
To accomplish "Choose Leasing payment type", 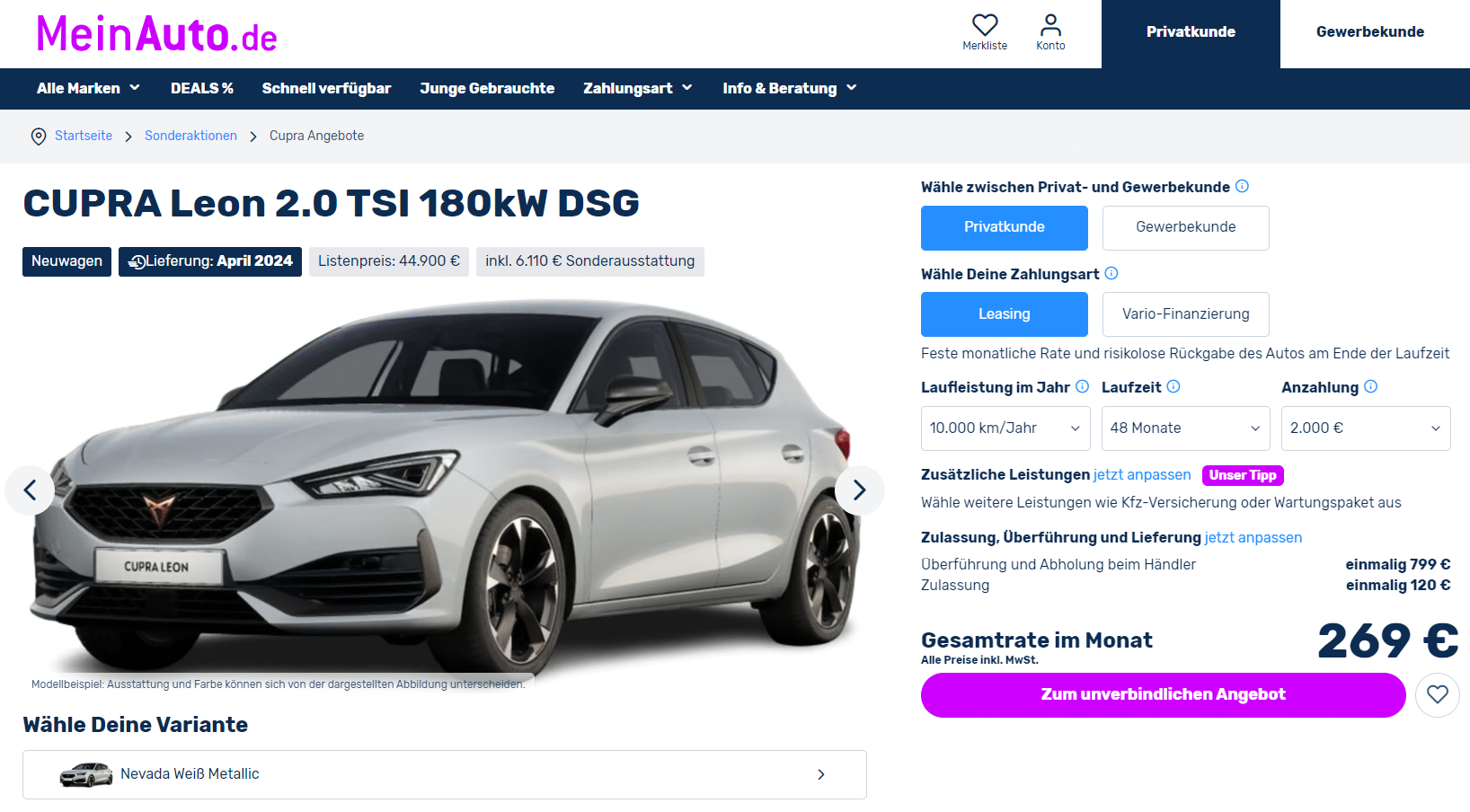I will pos(1005,314).
